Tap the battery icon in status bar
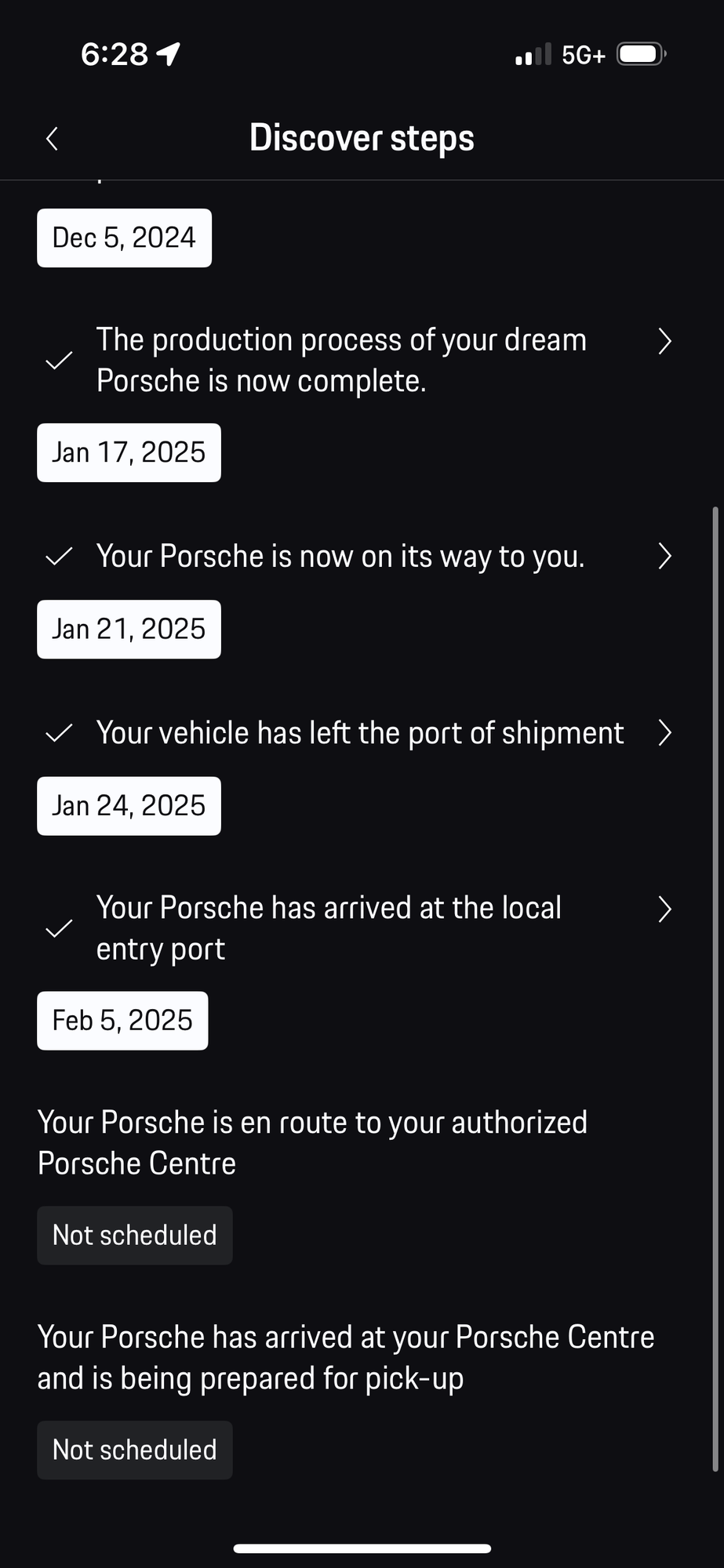 click(x=642, y=54)
